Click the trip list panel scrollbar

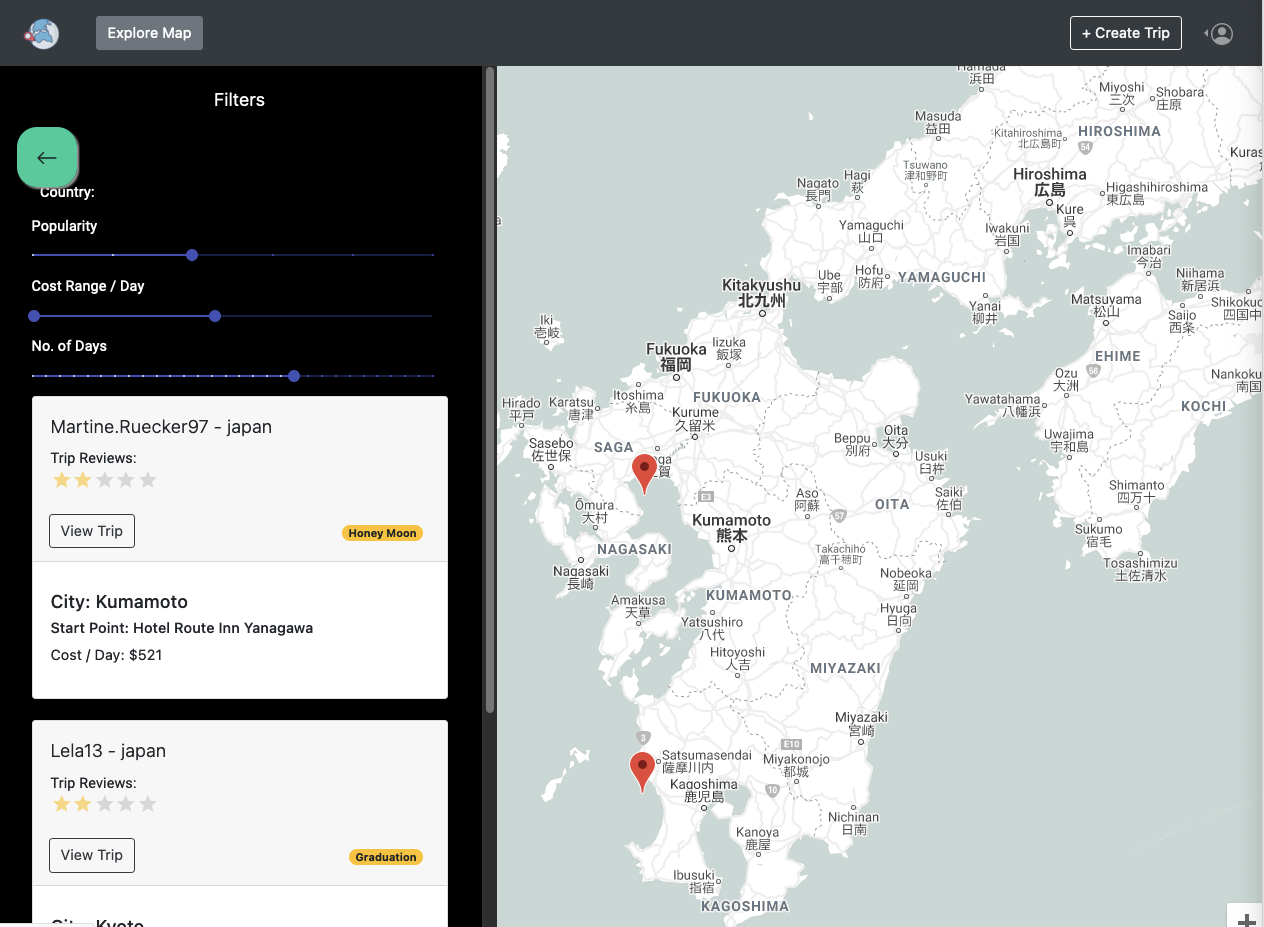[x=490, y=390]
